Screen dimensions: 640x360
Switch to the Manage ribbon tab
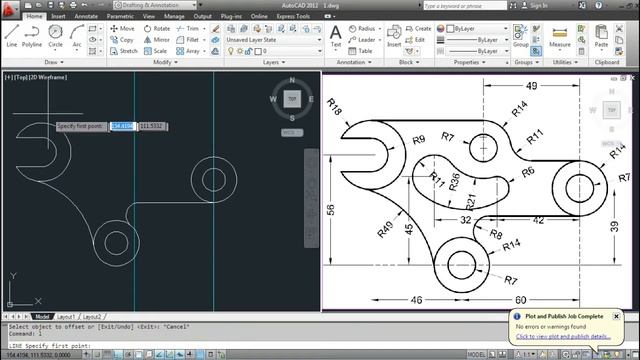174,16
